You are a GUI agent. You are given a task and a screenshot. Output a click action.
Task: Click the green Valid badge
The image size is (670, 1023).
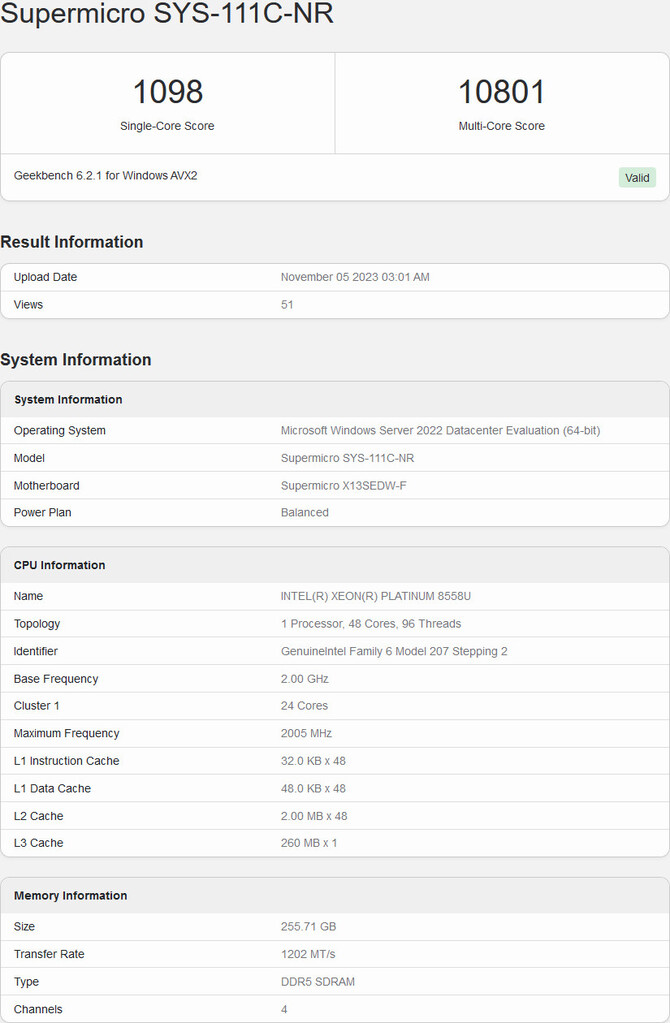[637, 177]
